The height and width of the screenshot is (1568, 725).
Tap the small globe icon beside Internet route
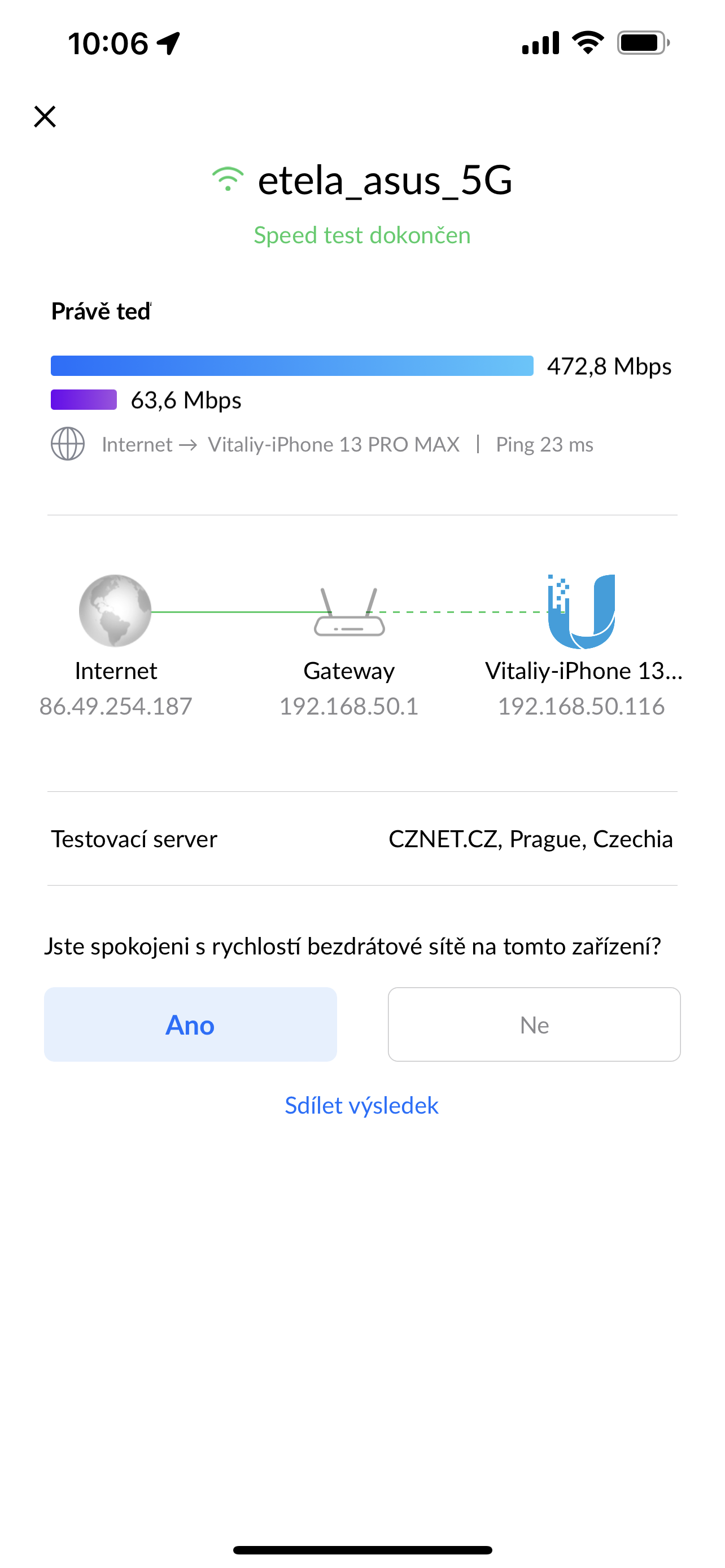coord(68,444)
